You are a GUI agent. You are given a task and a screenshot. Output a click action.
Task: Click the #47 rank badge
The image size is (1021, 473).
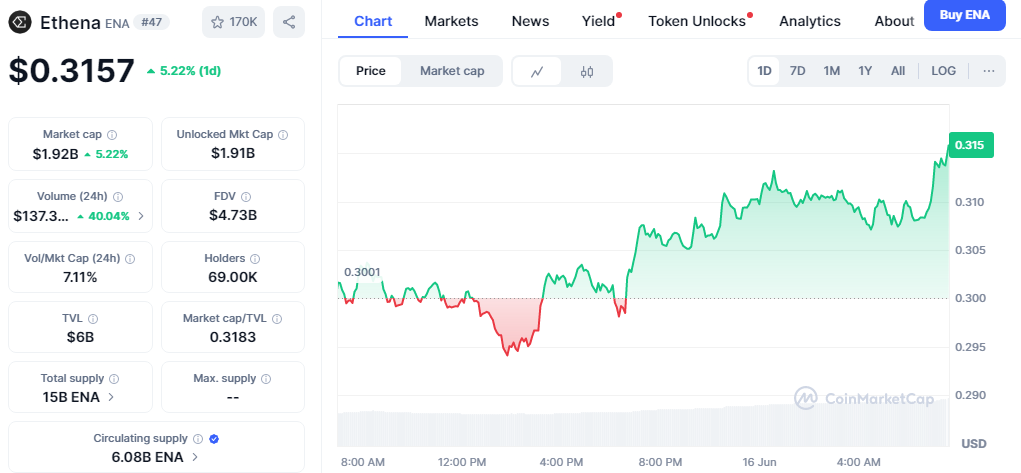coord(152,22)
